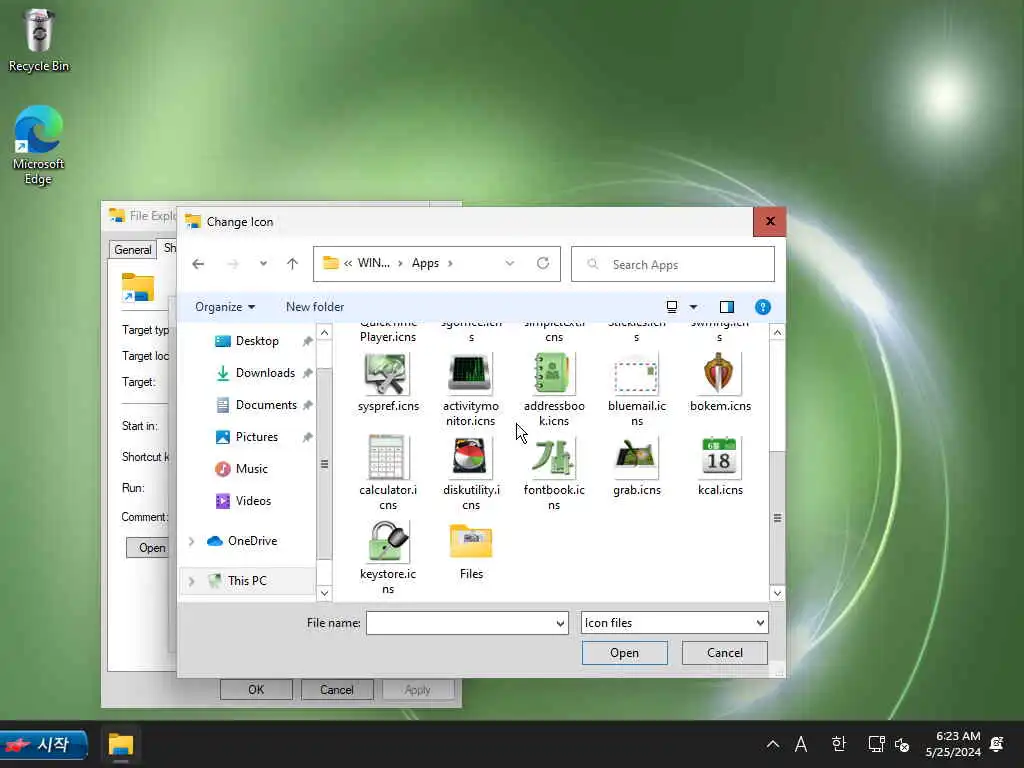
Task: Show hidden tray icons chevron
Action: (x=773, y=744)
